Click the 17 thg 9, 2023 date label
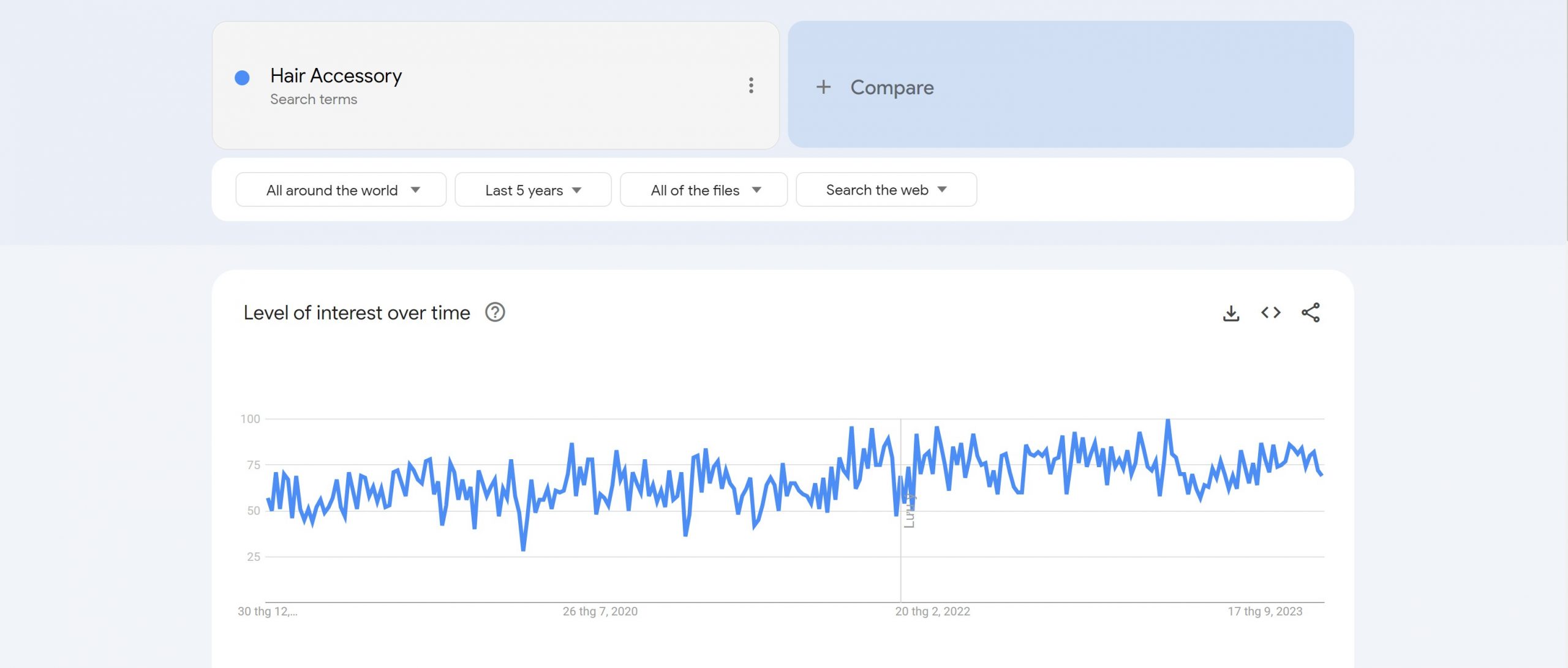1568x668 pixels. [1265, 612]
